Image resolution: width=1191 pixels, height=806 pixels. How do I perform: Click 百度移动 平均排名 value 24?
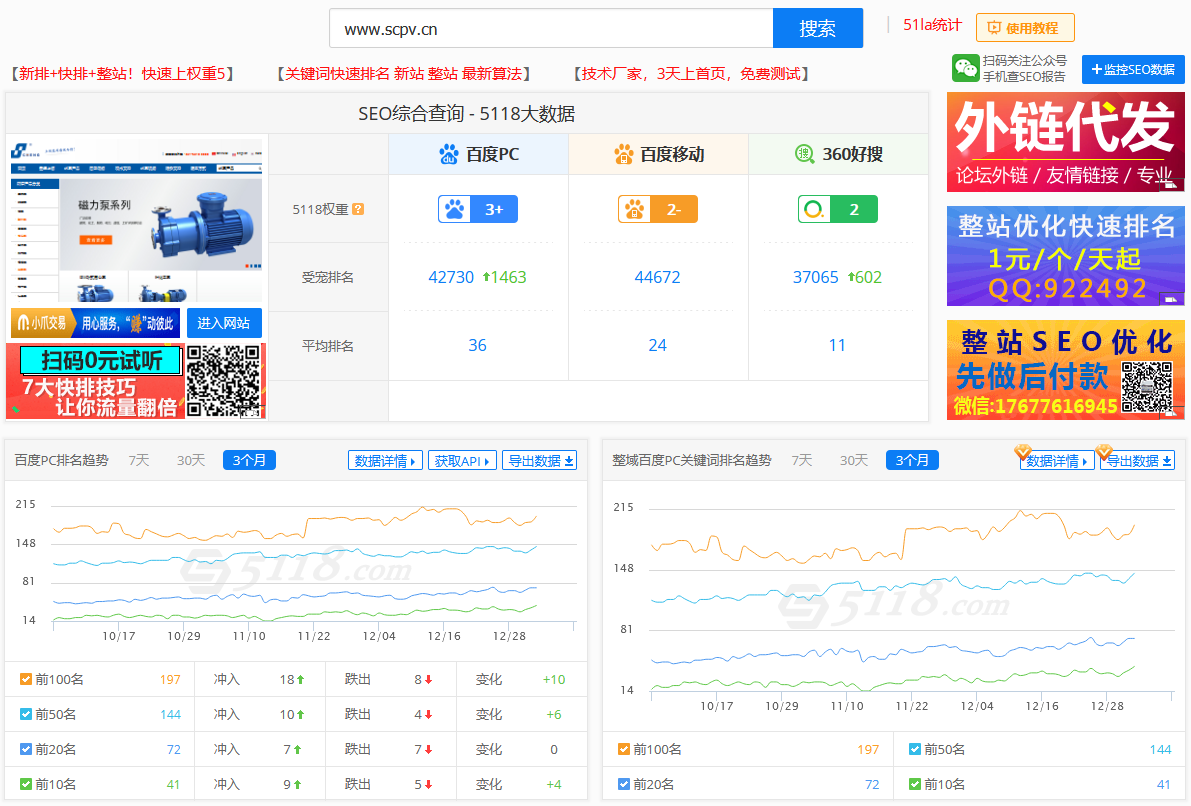tap(657, 346)
